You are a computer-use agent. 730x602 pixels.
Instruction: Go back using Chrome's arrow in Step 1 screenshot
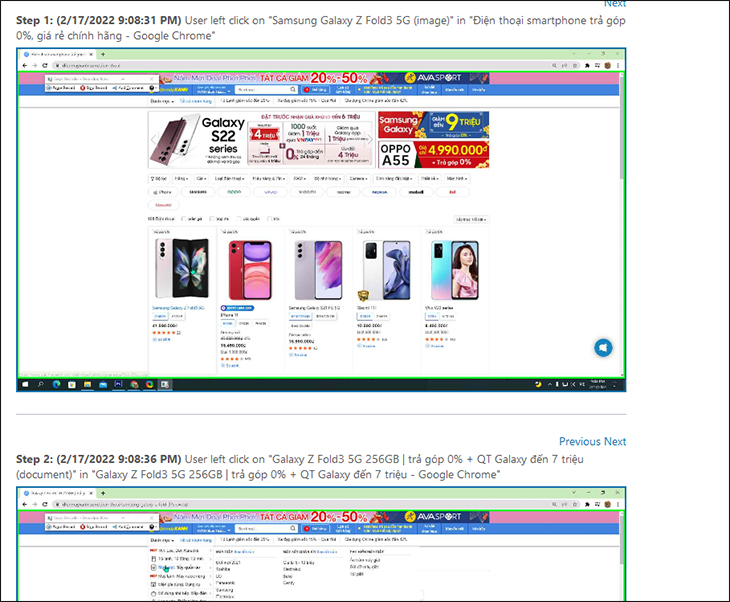click(25, 66)
